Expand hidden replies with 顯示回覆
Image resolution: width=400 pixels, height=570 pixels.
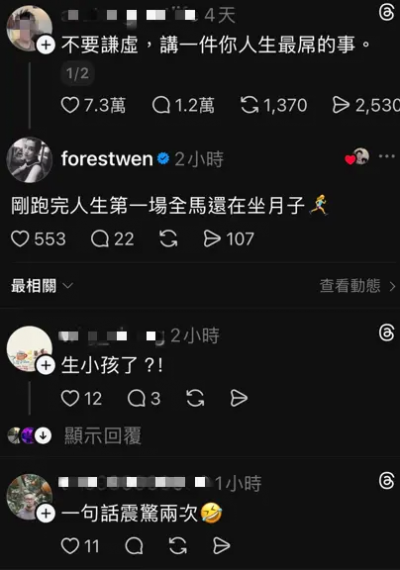[x=103, y=435]
